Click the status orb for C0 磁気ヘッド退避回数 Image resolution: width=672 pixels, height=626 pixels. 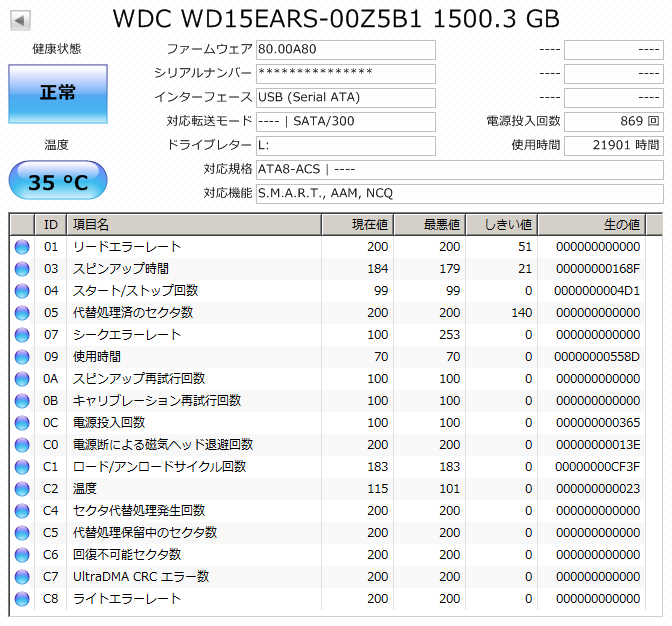coord(22,445)
